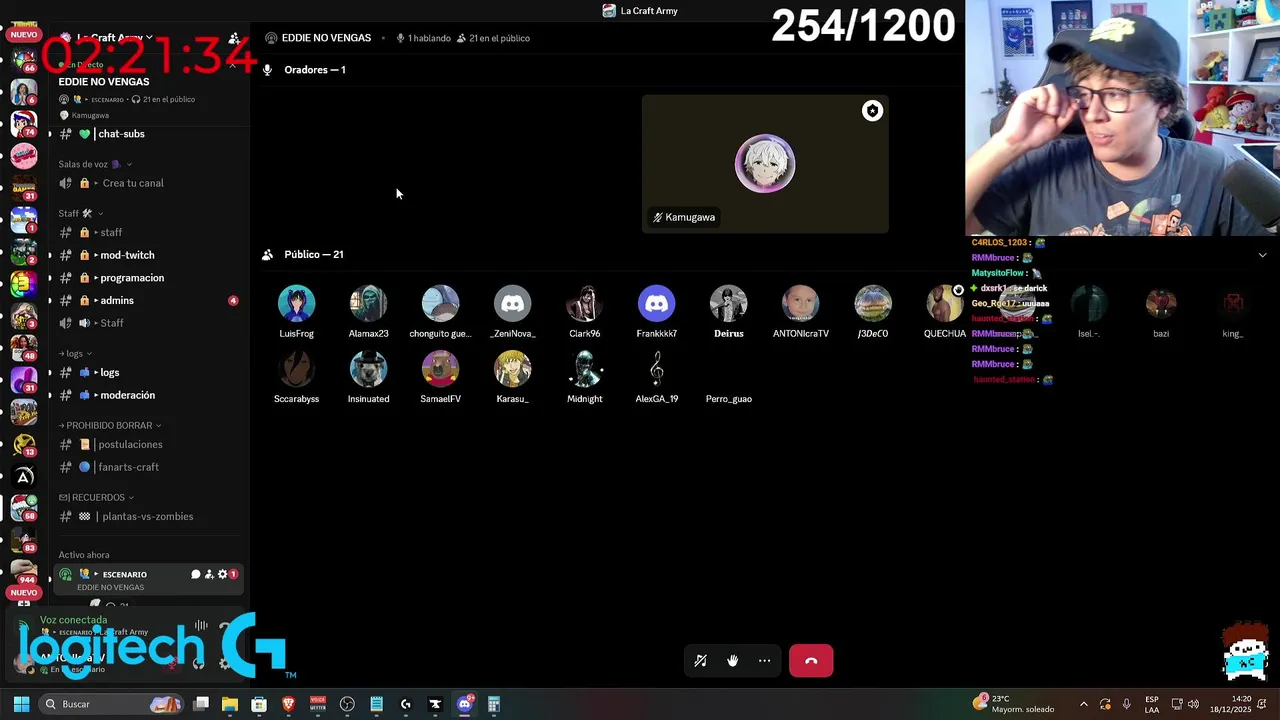Open File Explorer from the taskbar
Screen dimensions: 1280x720
coord(230,704)
